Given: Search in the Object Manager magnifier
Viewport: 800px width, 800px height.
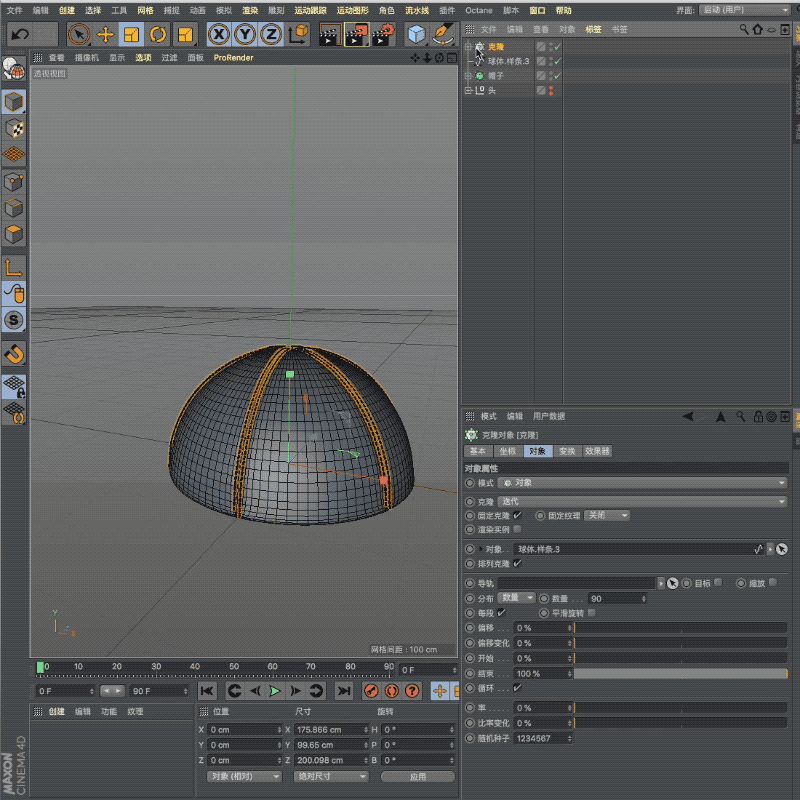Looking at the screenshot, I should 744,30.
